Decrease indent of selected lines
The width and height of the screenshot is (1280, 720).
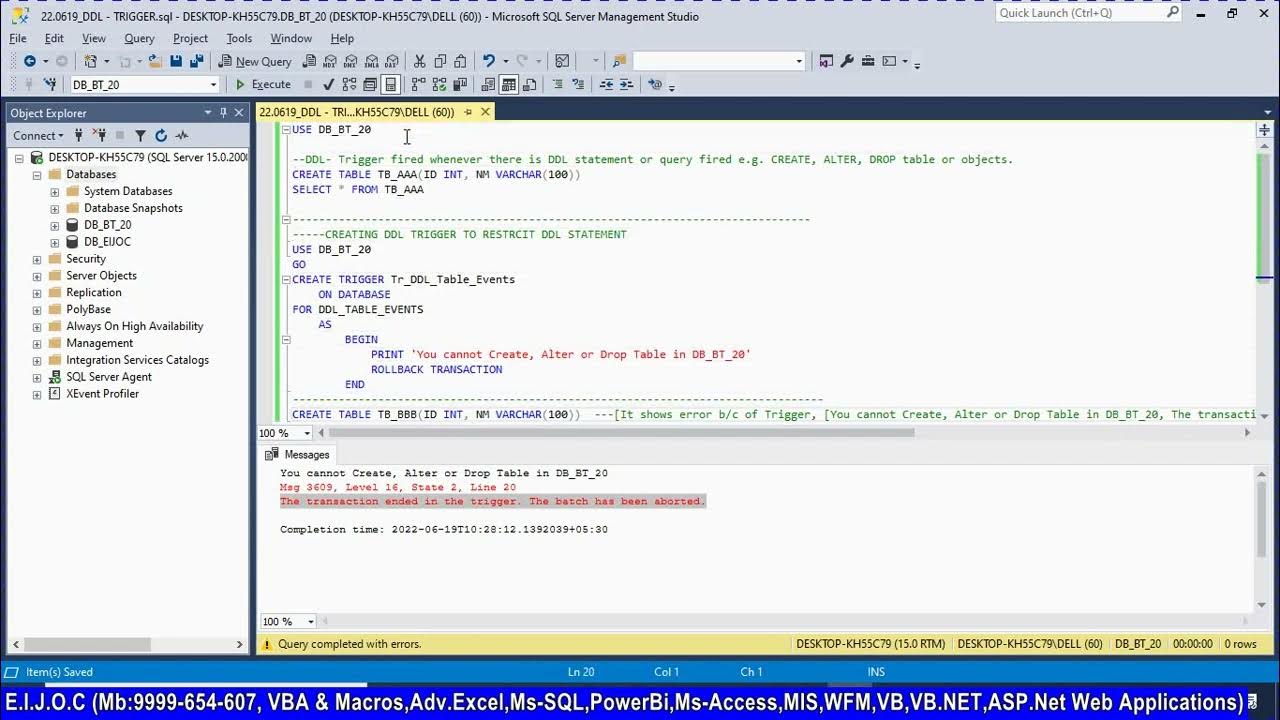pyautogui.click(x=606, y=85)
